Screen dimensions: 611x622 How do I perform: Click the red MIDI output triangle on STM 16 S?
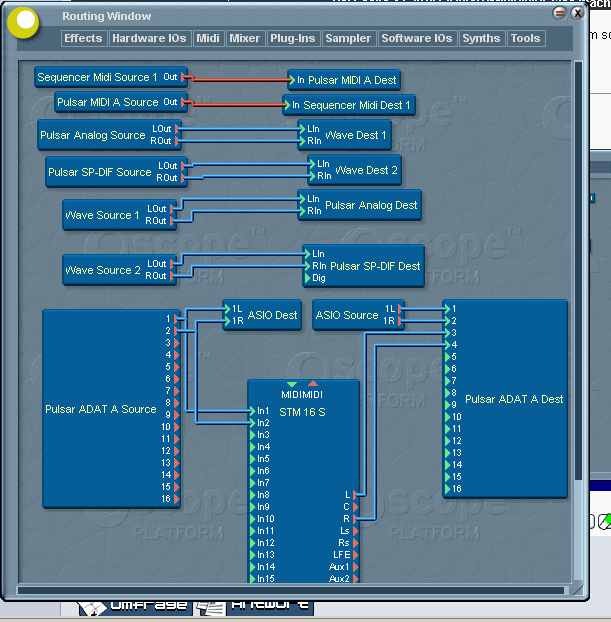point(313,384)
